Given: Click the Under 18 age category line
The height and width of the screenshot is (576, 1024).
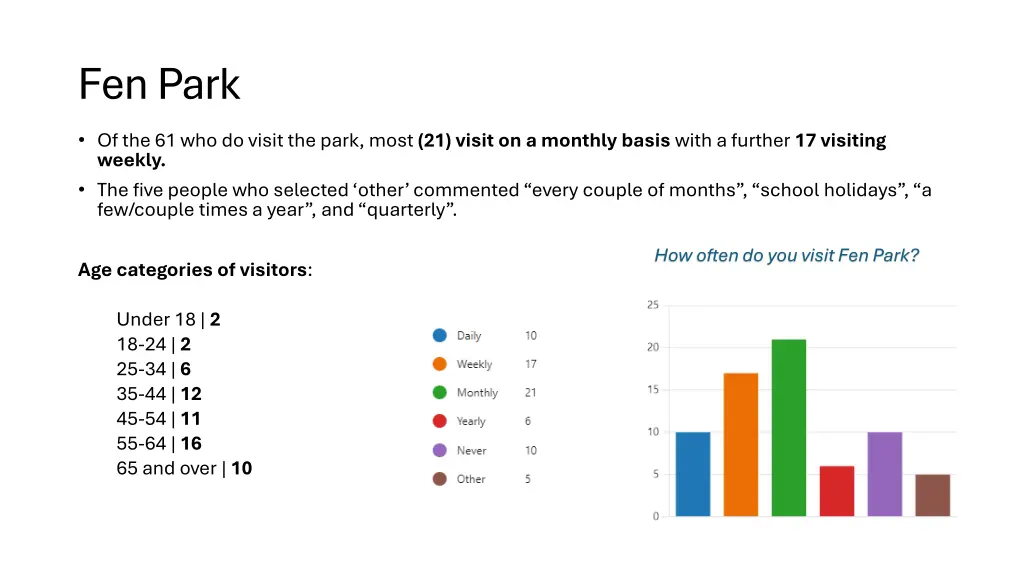Looking at the screenshot, I should [x=168, y=319].
